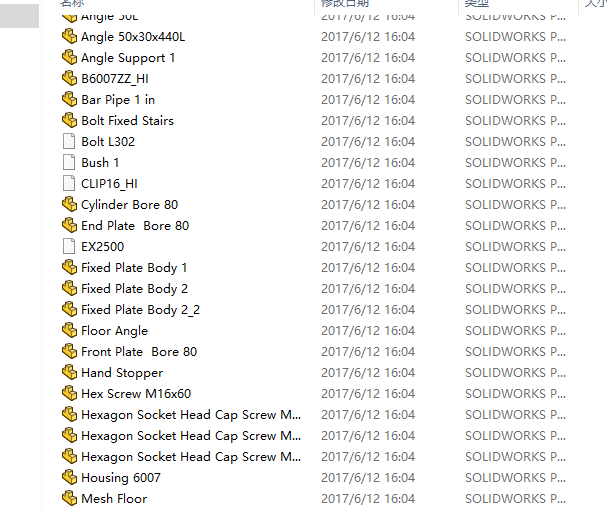Viewport: 607px width, 524px height.
Task: Click the blank file icon for Bolt L302
Action: (69, 141)
